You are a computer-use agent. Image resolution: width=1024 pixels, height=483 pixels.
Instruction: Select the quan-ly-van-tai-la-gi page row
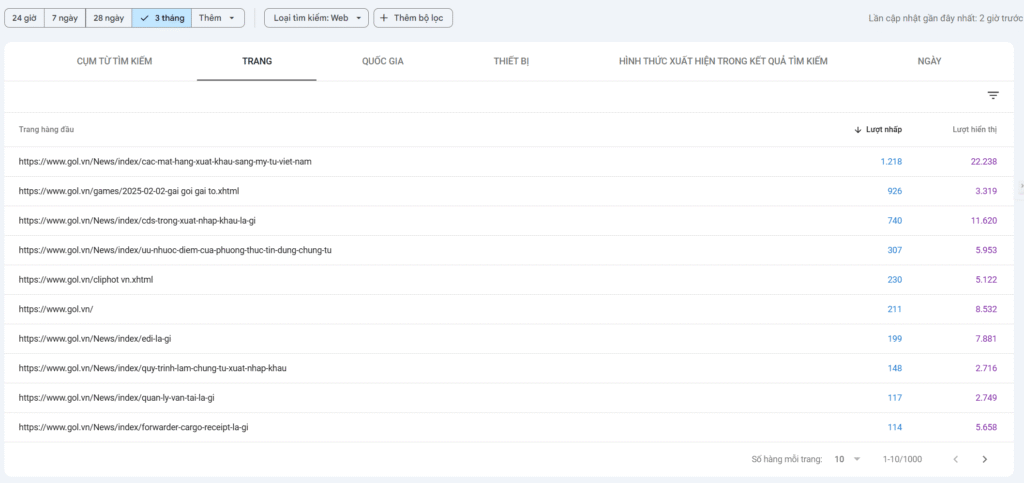116,398
